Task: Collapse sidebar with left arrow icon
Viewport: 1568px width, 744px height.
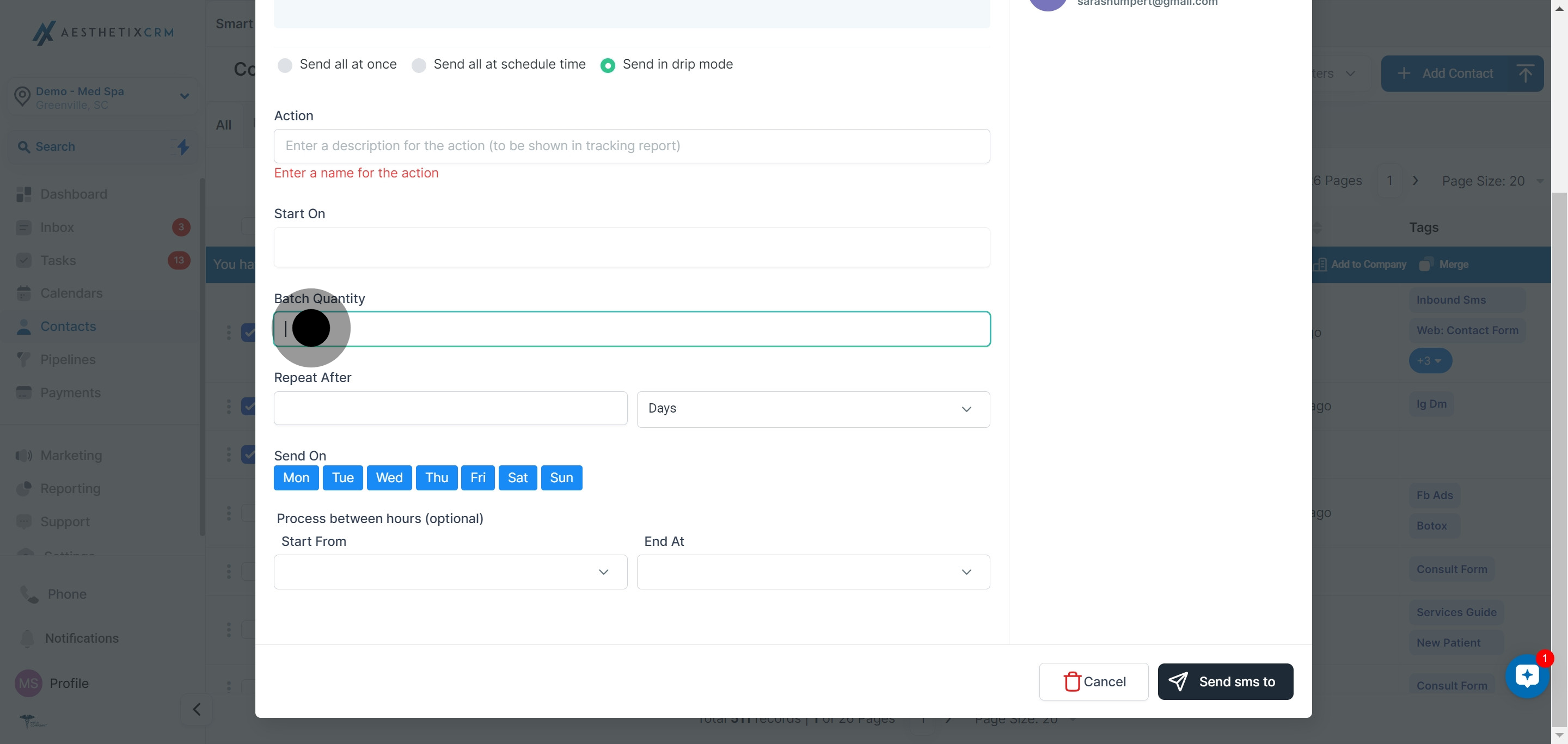Action: pos(197,709)
